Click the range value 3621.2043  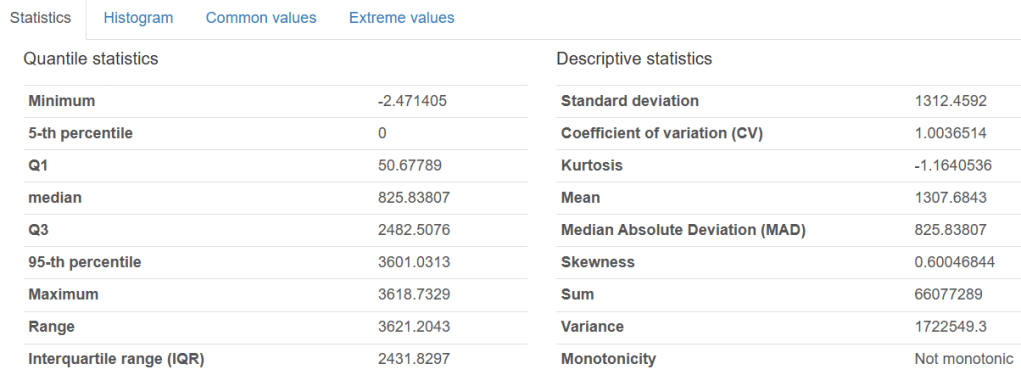coord(413,327)
